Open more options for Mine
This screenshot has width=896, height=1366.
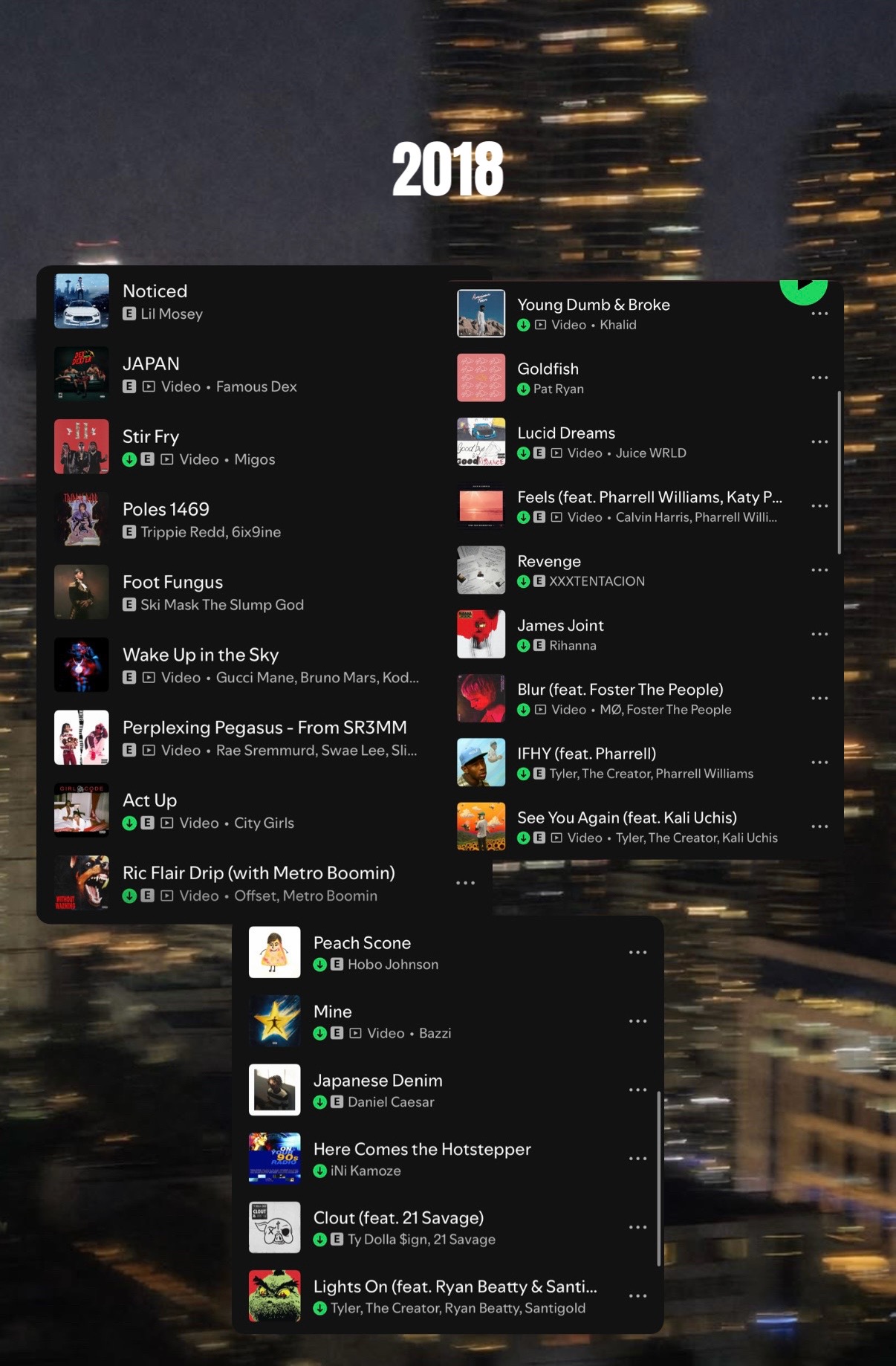[637, 1021]
